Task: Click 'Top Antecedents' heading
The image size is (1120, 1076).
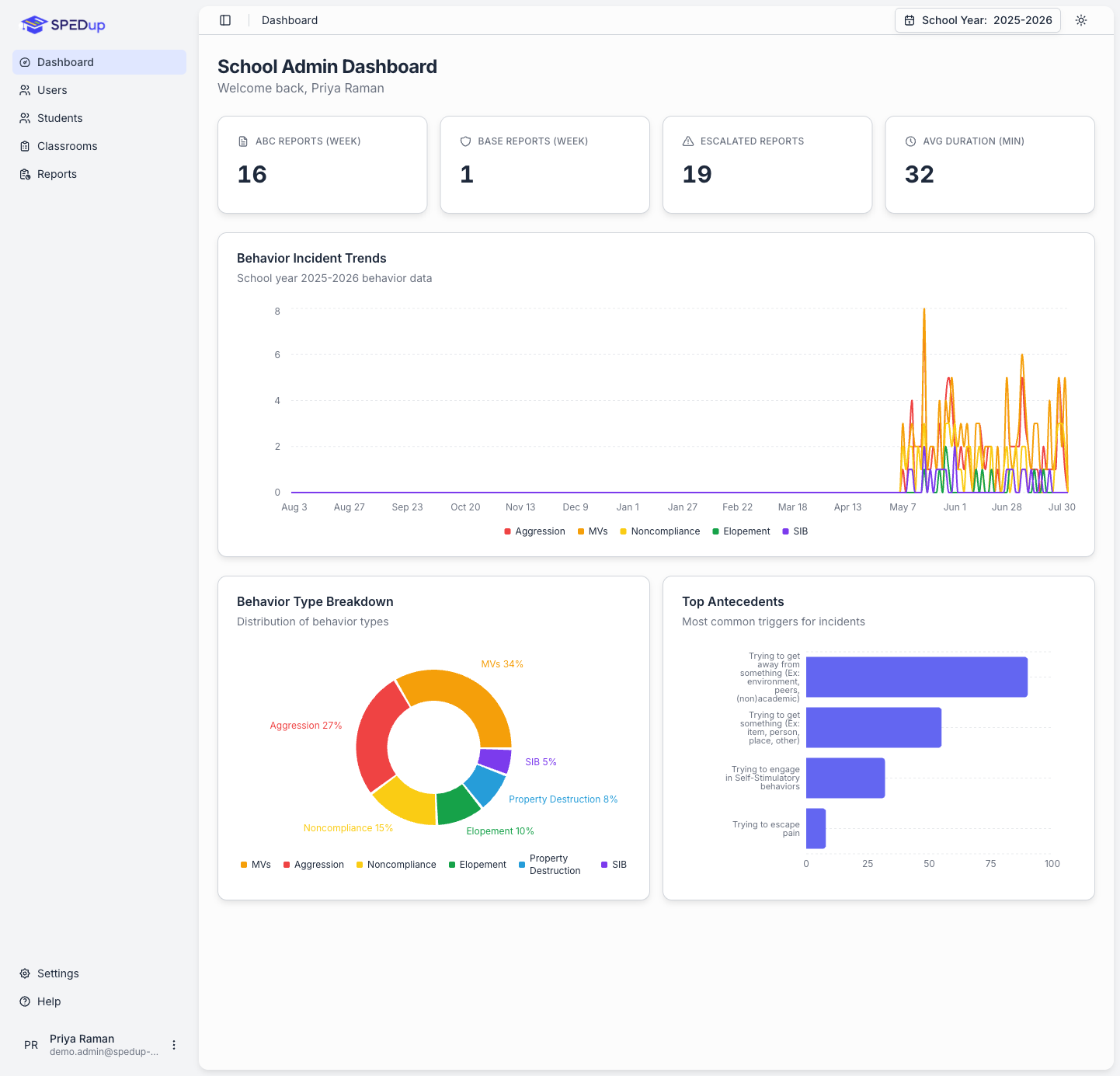Action: (733, 601)
